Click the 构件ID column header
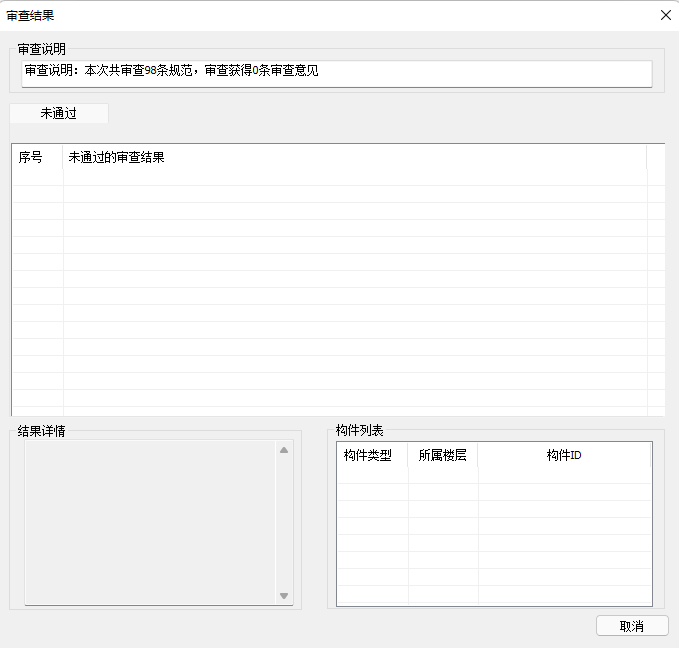Screen dimensions: 679x648 click(564, 455)
